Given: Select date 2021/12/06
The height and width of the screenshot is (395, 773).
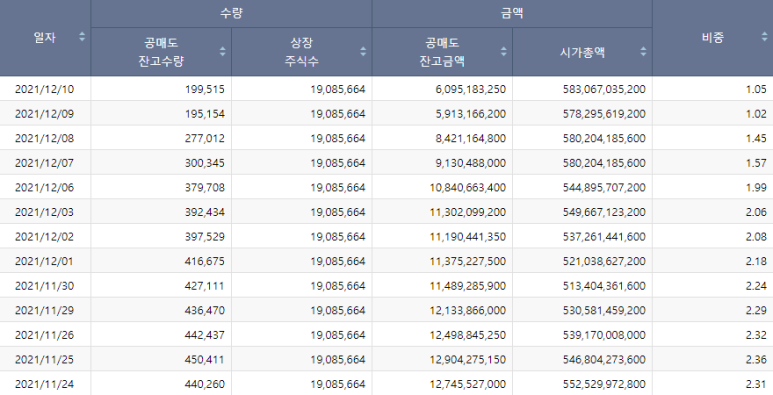Looking at the screenshot, I should point(44,188).
